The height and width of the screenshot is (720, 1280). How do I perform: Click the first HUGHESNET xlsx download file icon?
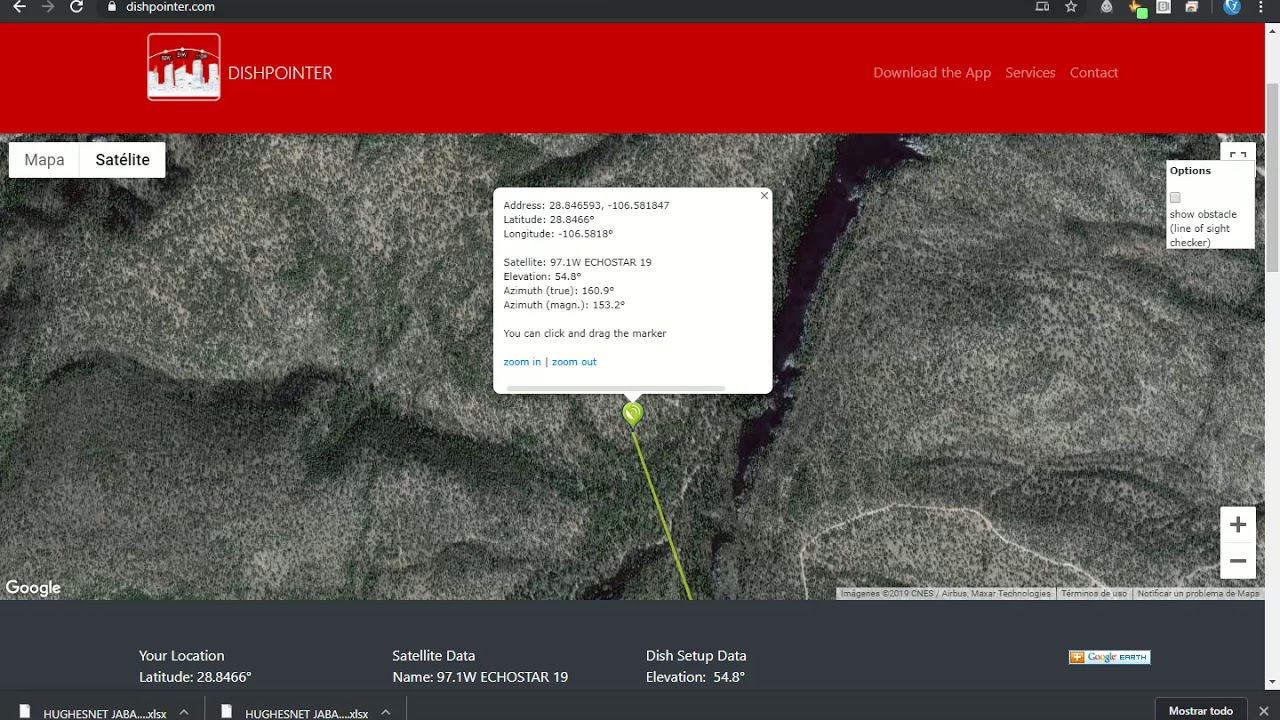pos(26,712)
